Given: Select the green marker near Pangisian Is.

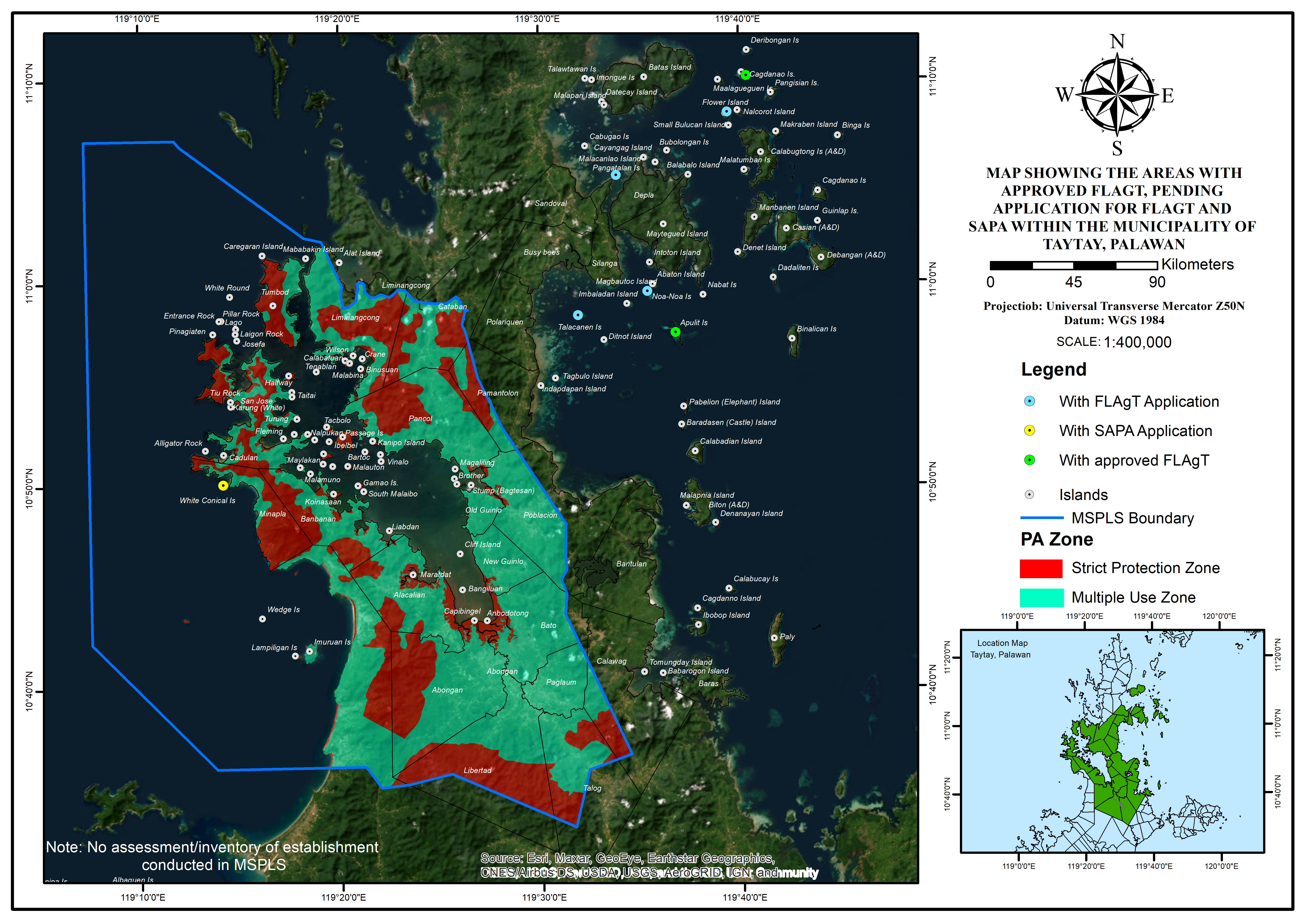Looking at the screenshot, I should tap(746, 75).
